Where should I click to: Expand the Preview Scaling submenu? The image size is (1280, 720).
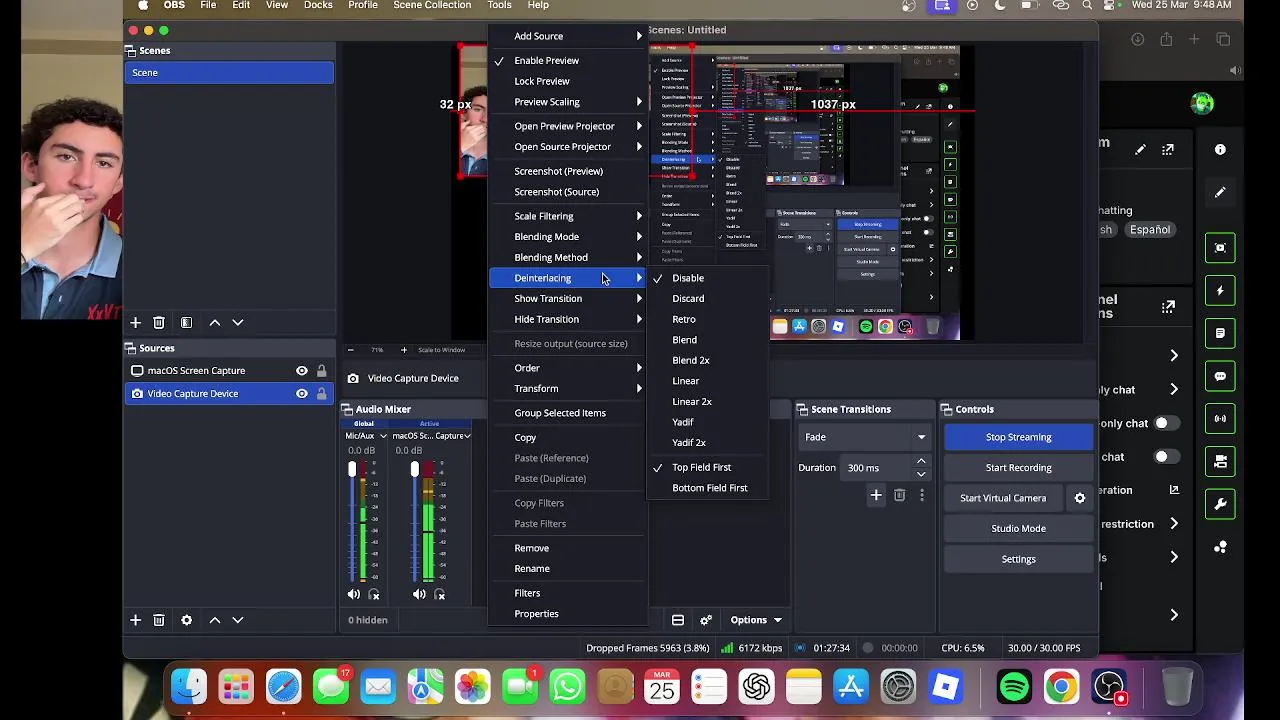tap(568, 102)
